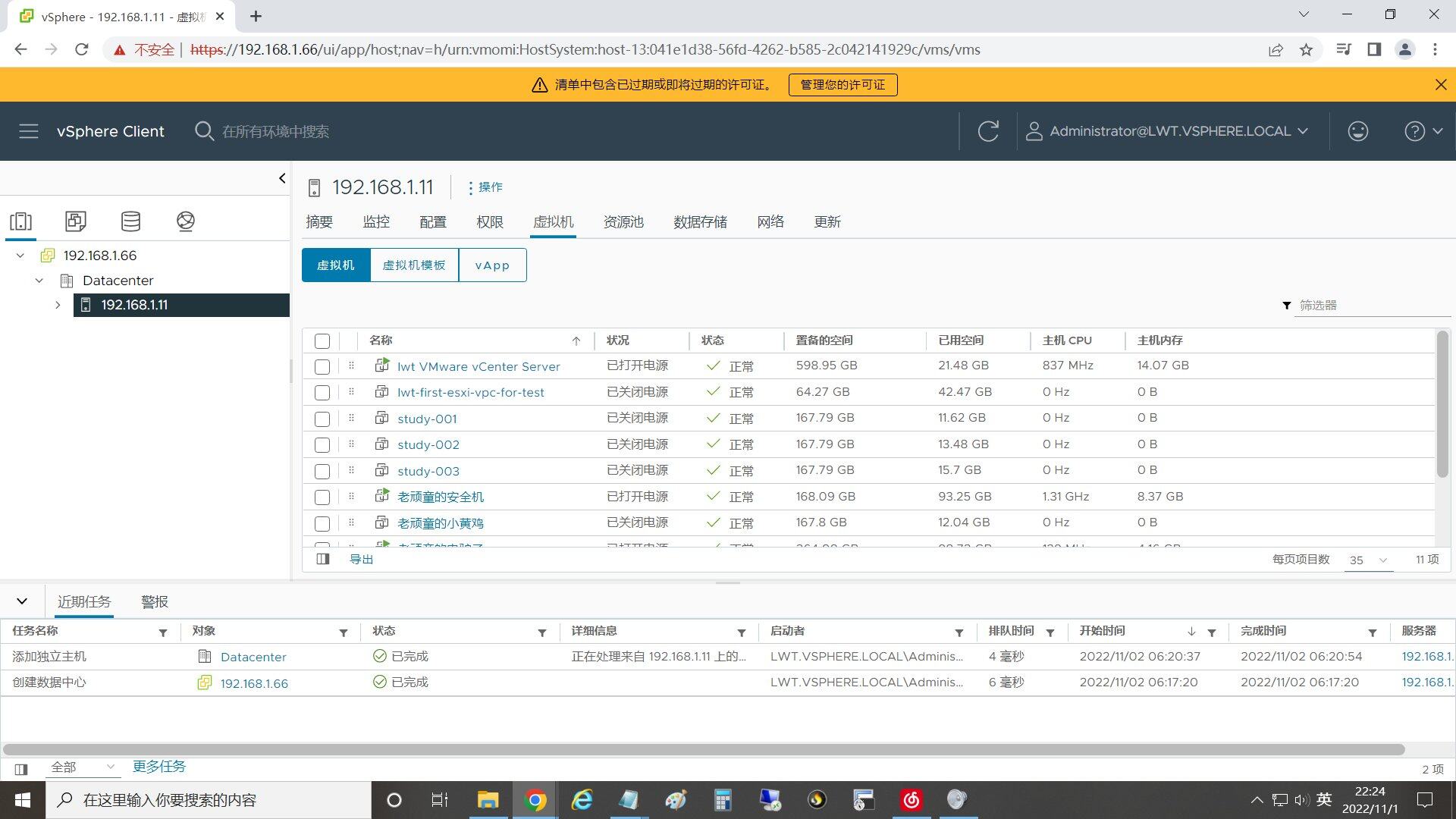Open the 192.168.1.66 link in tasks list
The image size is (1456, 819).
click(254, 683)
